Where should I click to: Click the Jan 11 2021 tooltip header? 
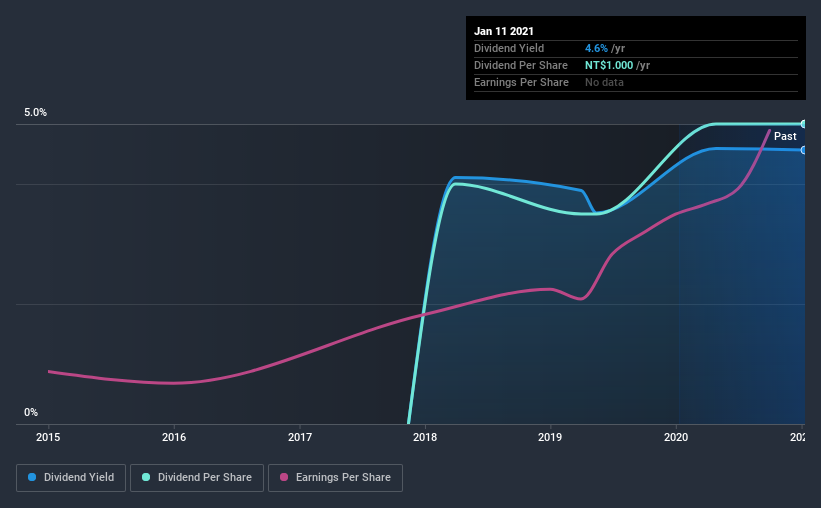504,31
